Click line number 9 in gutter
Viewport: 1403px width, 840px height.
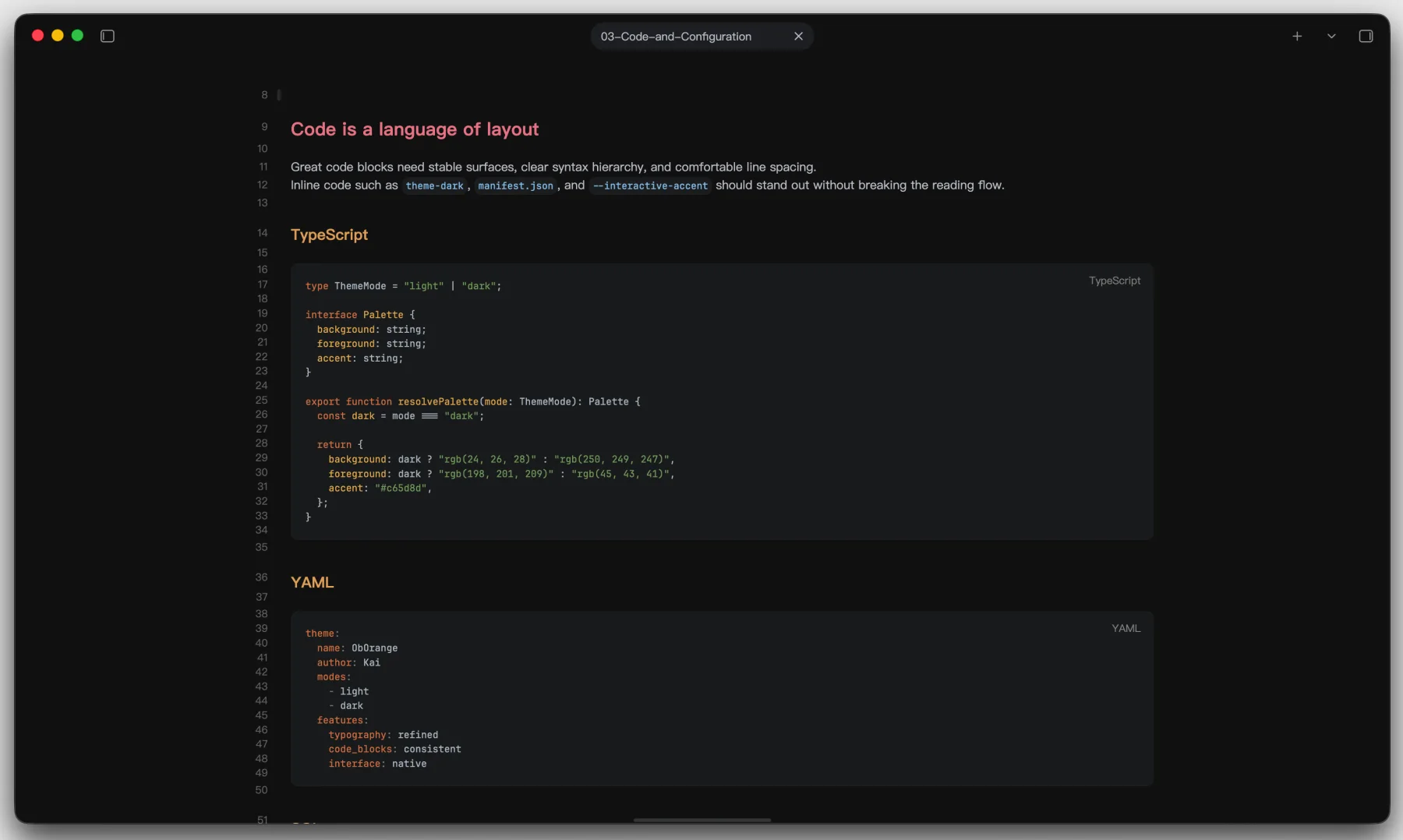coord(264,127)
